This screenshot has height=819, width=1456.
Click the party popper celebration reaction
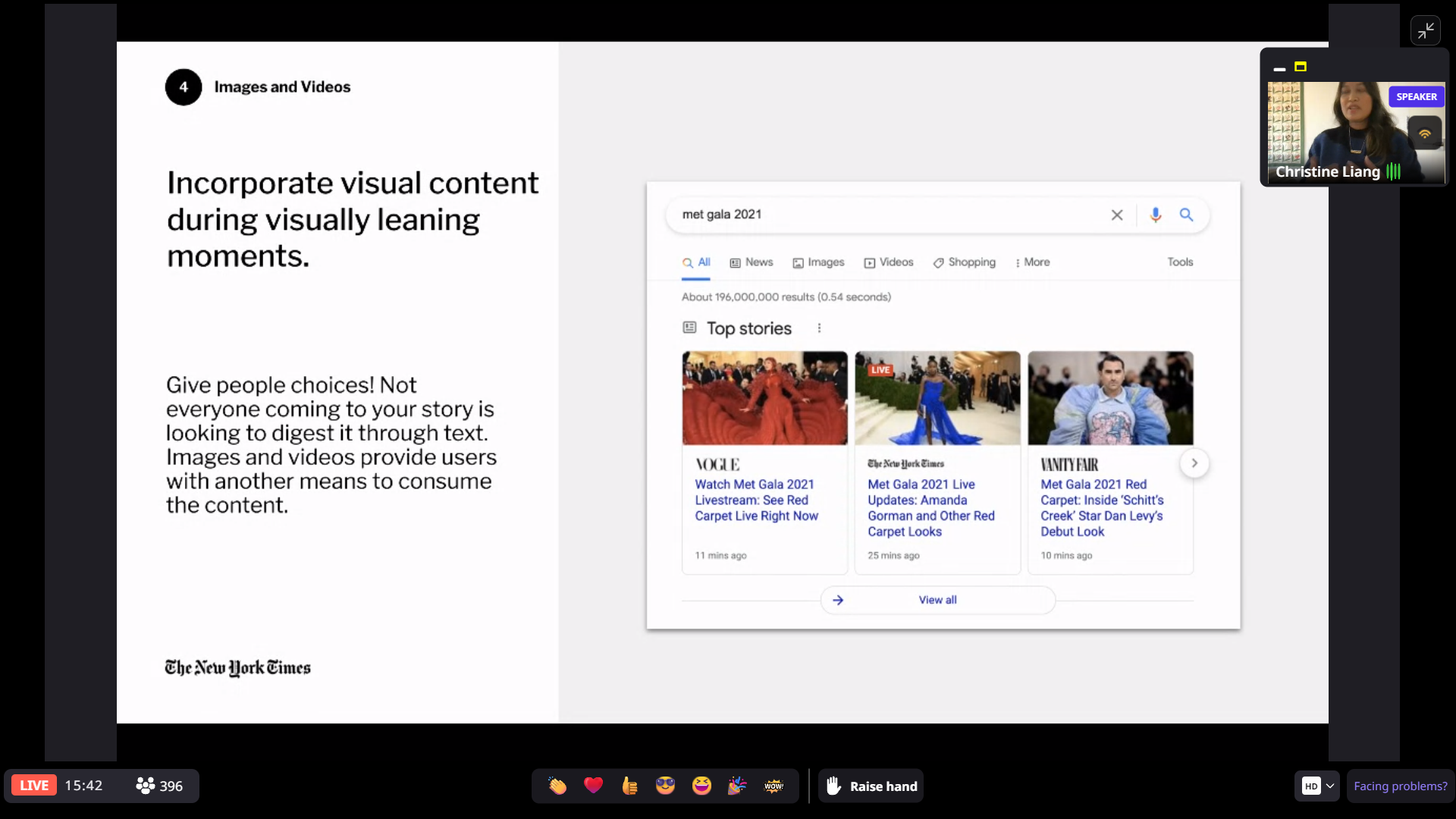(737, 786)
